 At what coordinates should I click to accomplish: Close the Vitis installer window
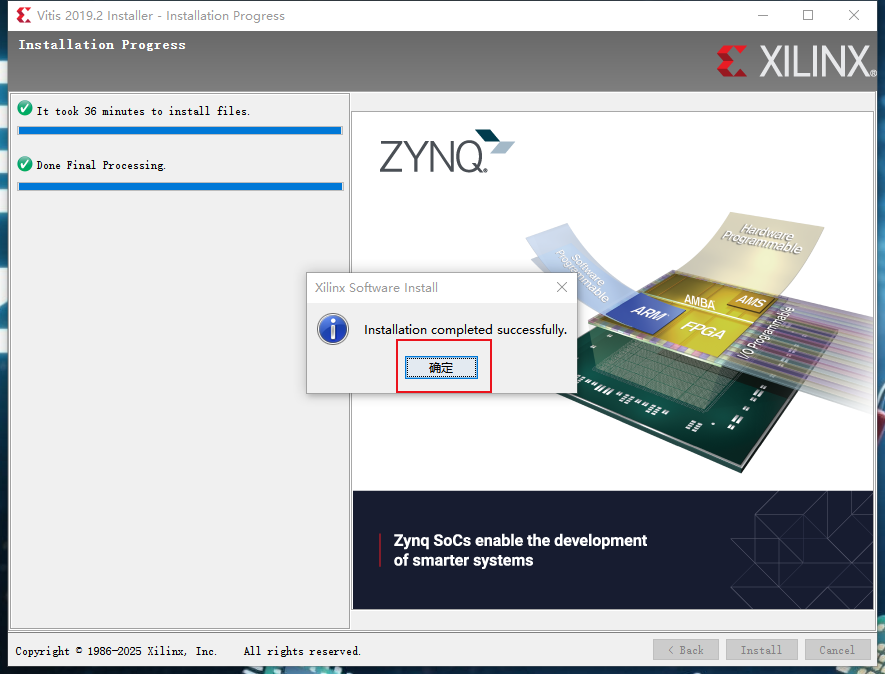pos(854,15)
